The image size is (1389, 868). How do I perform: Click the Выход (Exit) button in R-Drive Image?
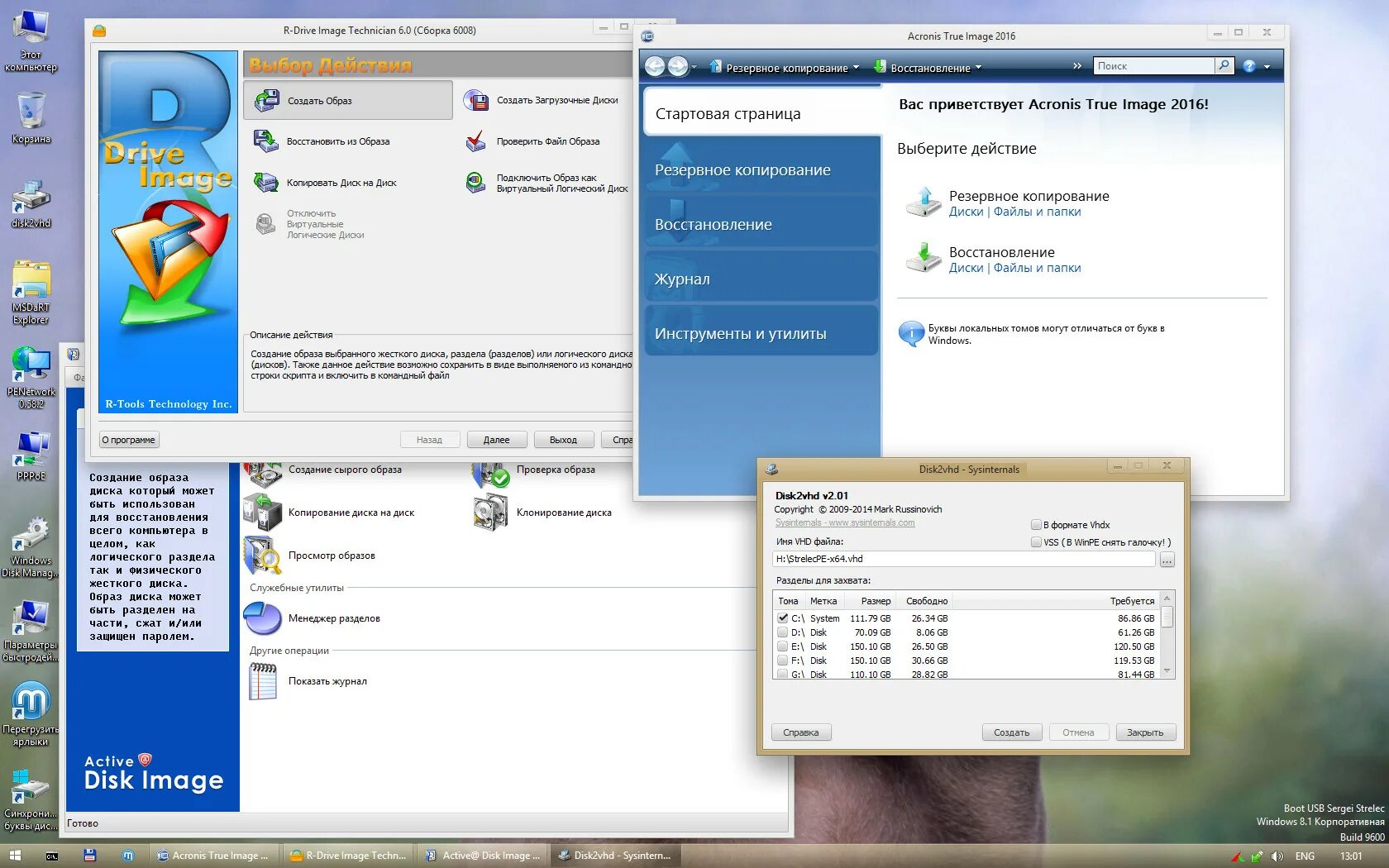pyautogui.click(x=563, y=440)
